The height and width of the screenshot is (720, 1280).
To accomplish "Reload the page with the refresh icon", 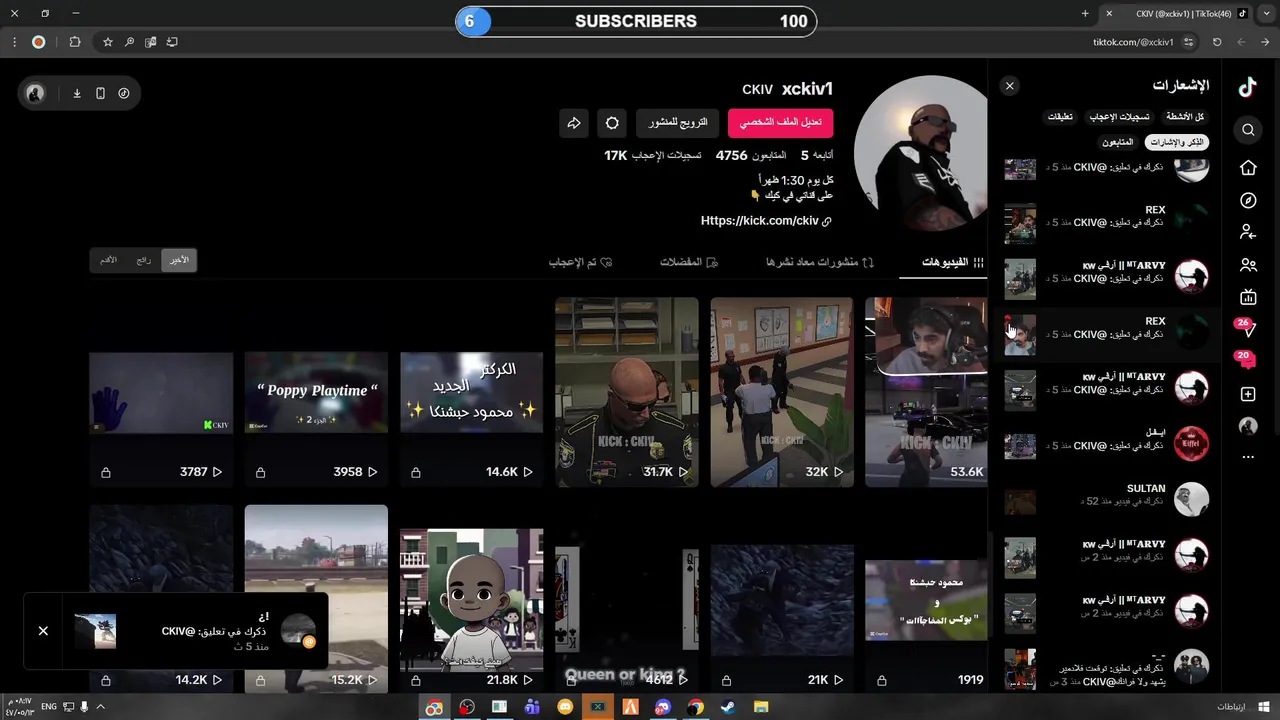I will coord(1217,42).
